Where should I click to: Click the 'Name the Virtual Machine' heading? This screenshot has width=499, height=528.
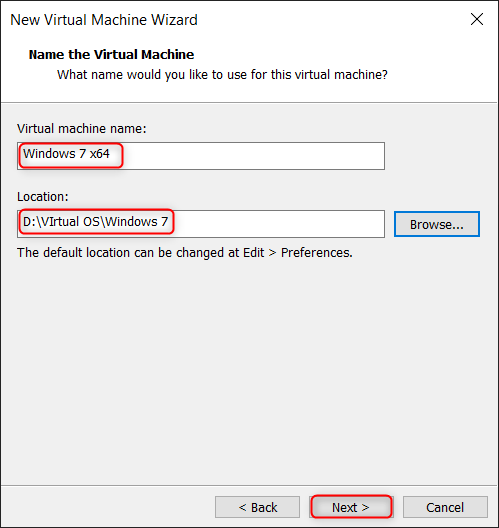[x=111, y=55]
